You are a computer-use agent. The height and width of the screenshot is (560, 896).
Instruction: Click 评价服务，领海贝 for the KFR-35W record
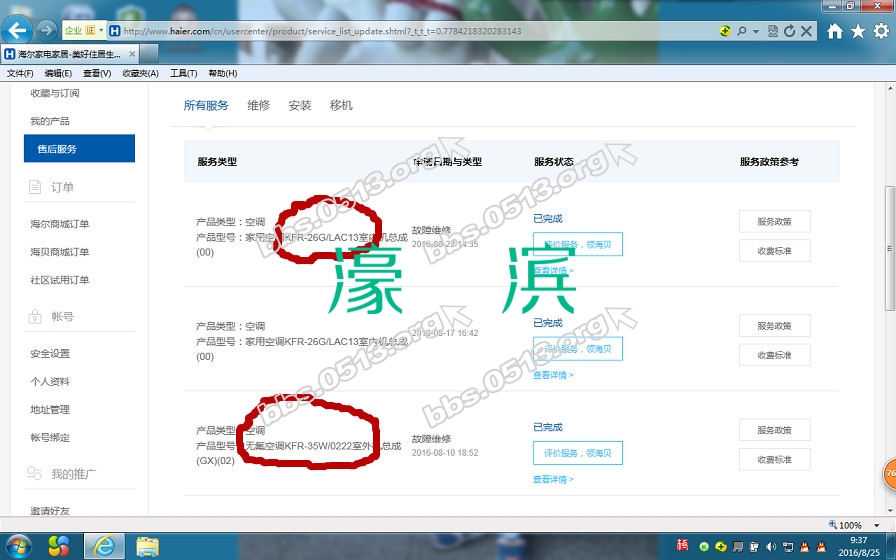tap(577, 453)
